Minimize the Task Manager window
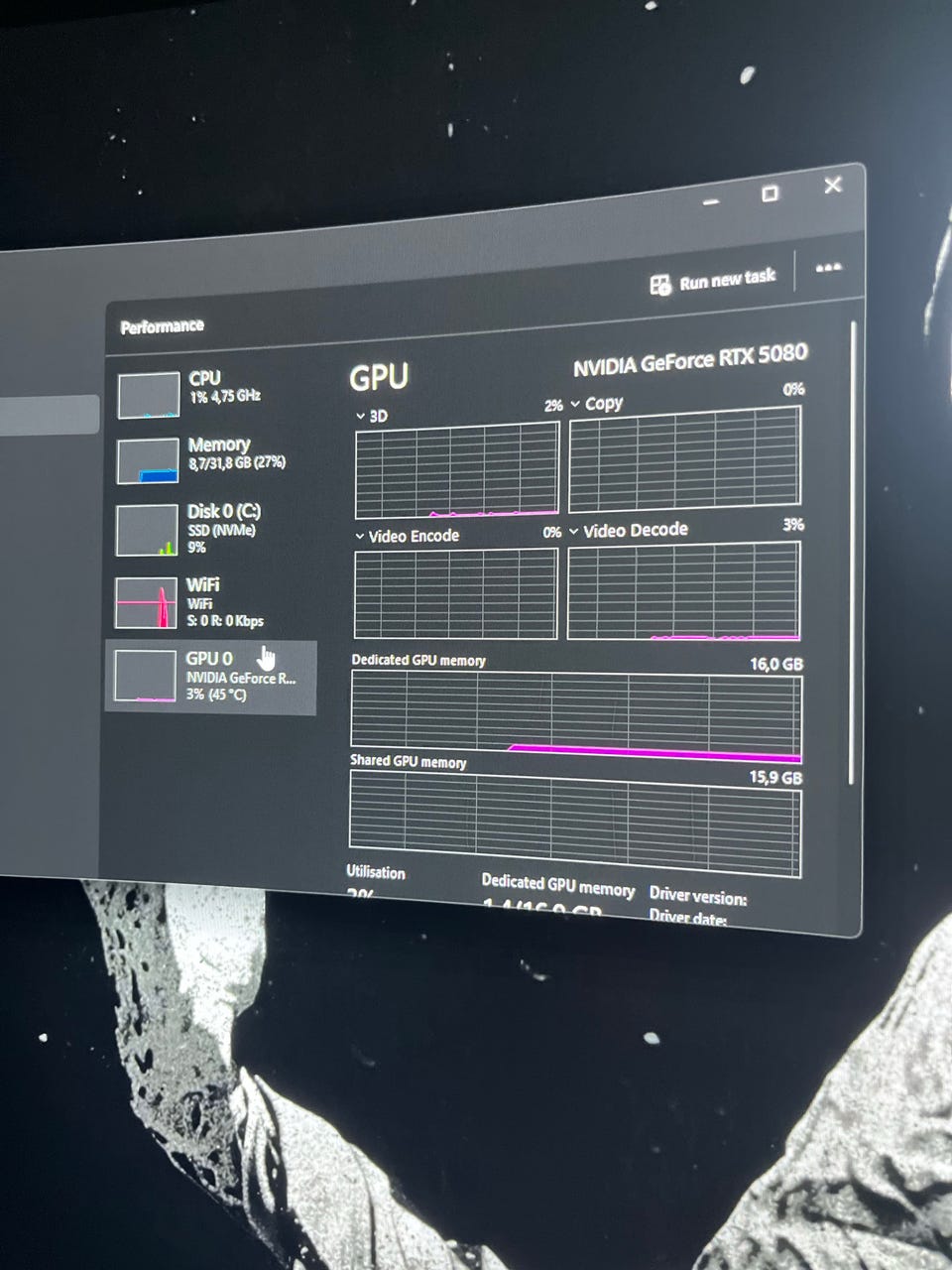952x1270 pixels. [x=711, y=200]
